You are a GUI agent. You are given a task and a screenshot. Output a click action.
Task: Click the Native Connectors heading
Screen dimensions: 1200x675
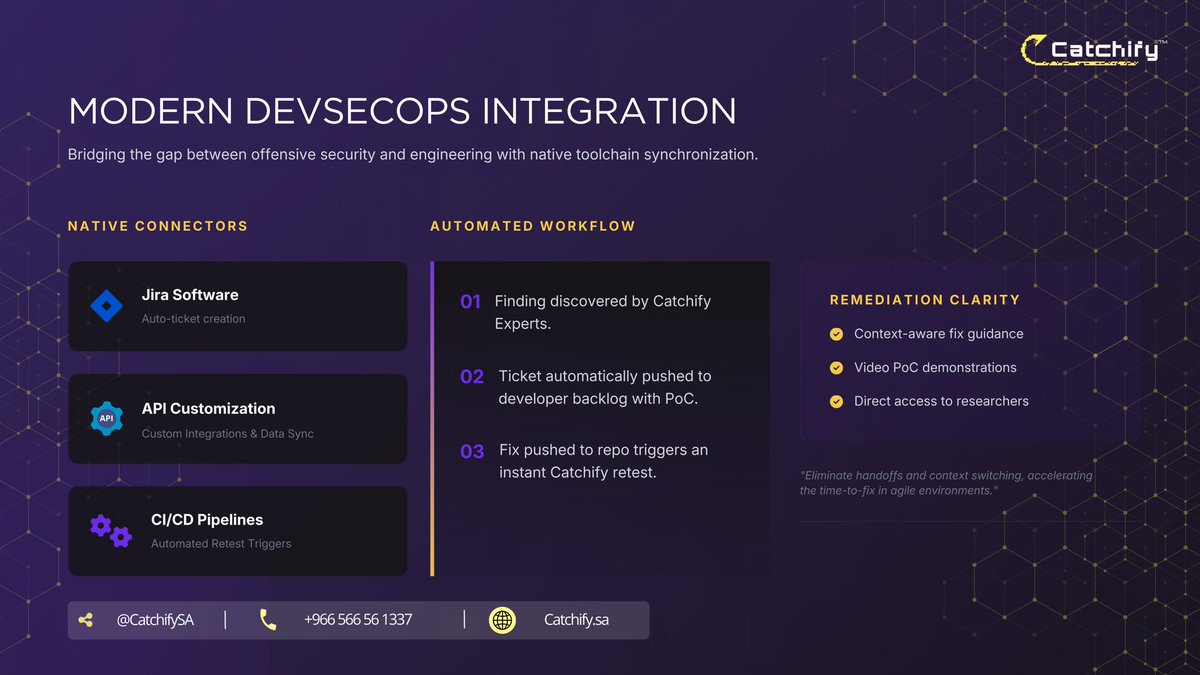point(158,226)
